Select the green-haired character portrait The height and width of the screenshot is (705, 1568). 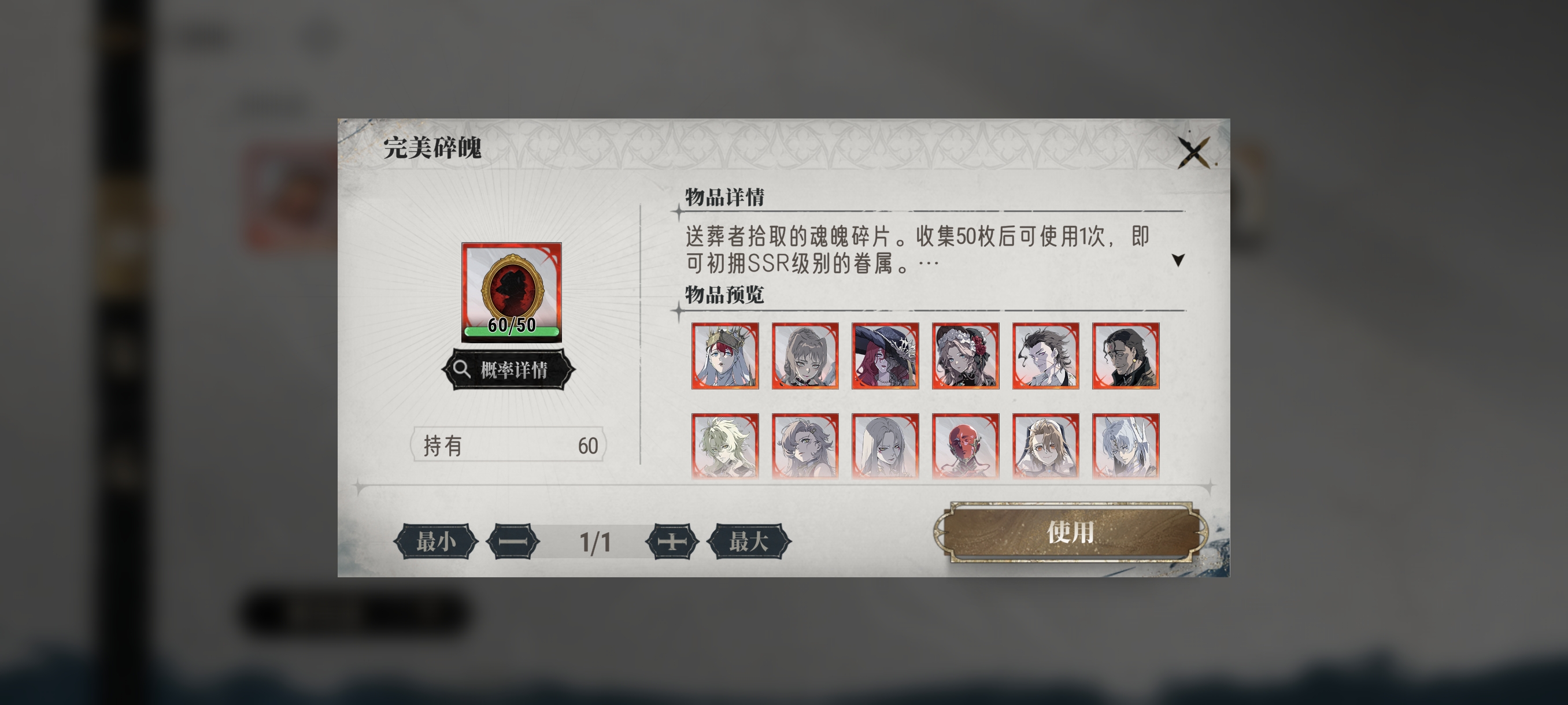(x=725, y=446)
